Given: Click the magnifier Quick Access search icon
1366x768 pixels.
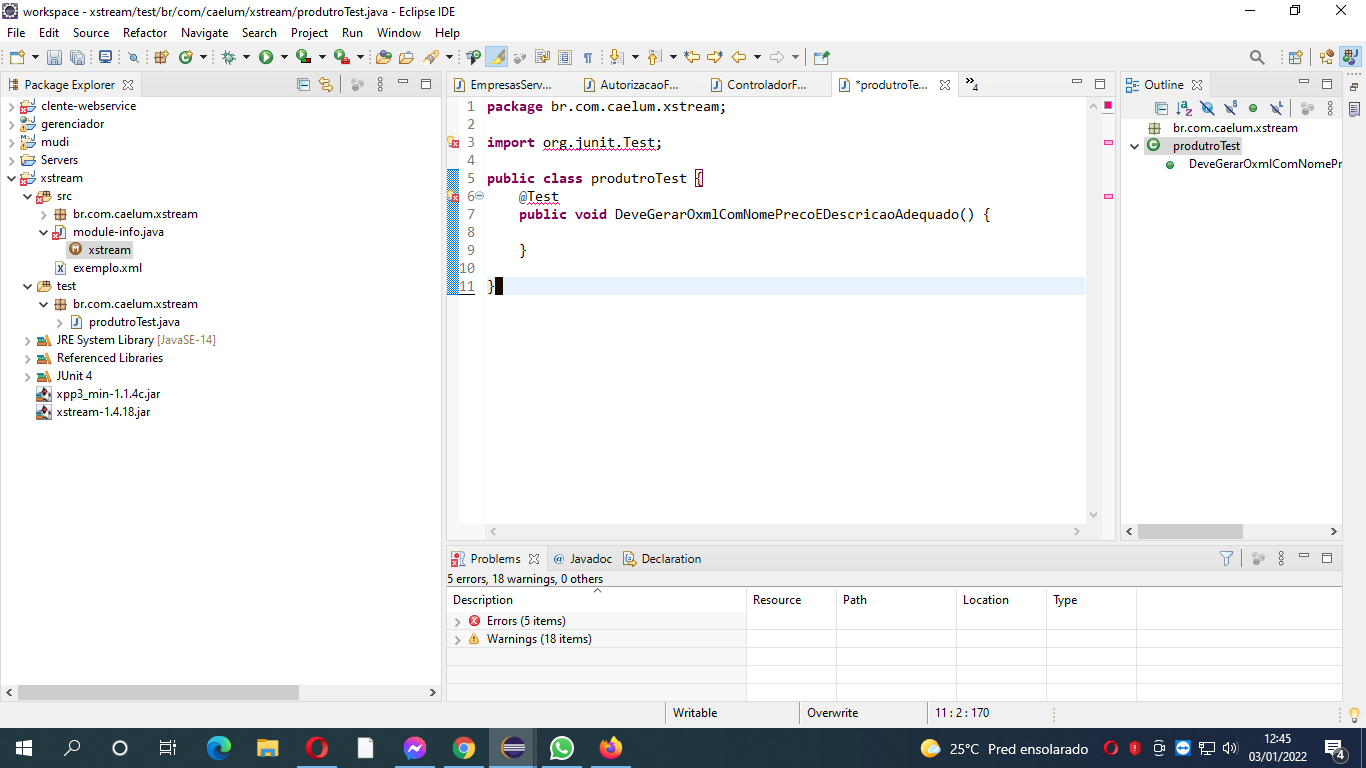Looking at the screenshot, I should (1257, 57).
